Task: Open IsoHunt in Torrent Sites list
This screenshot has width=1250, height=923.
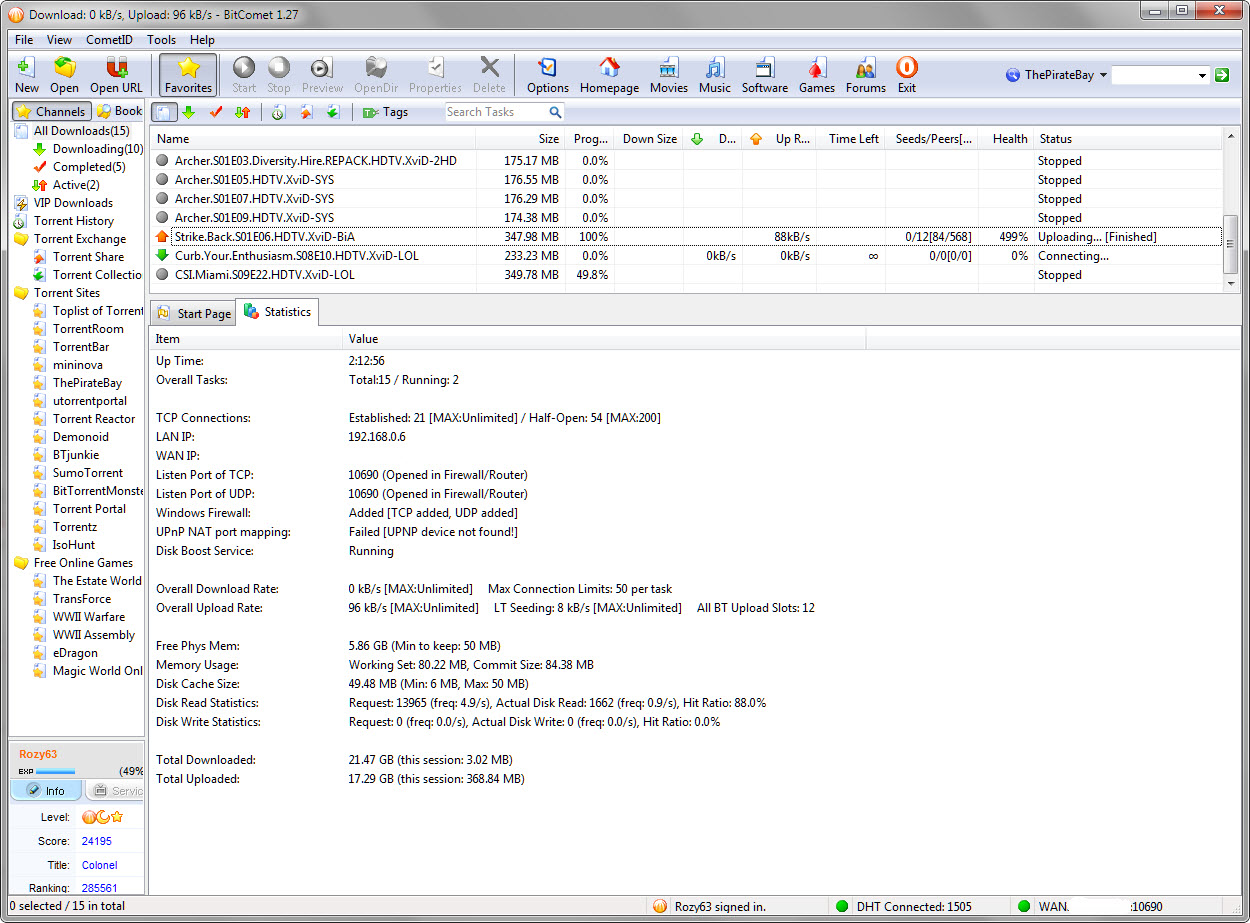Action: [x=64, y=545]
